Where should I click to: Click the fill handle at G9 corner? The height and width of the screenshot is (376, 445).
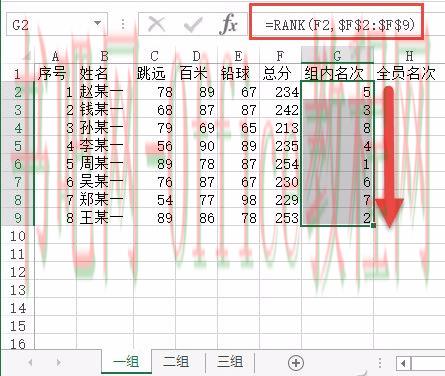pos(373,226)
